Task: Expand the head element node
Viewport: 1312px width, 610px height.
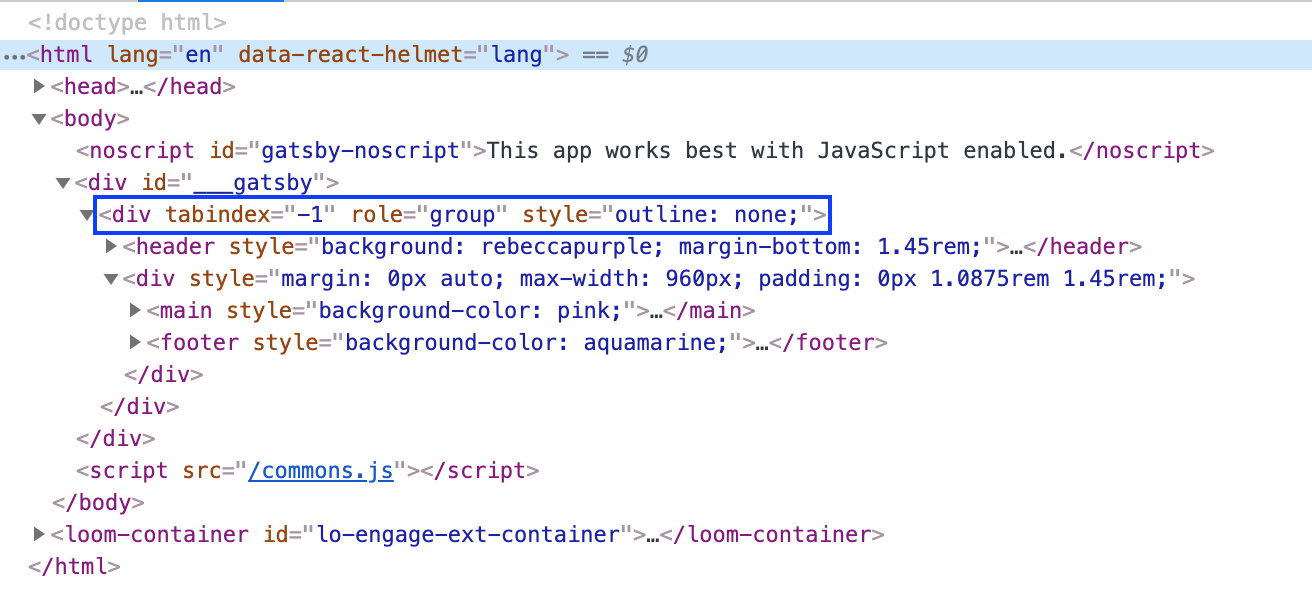Action: point(39,86)
